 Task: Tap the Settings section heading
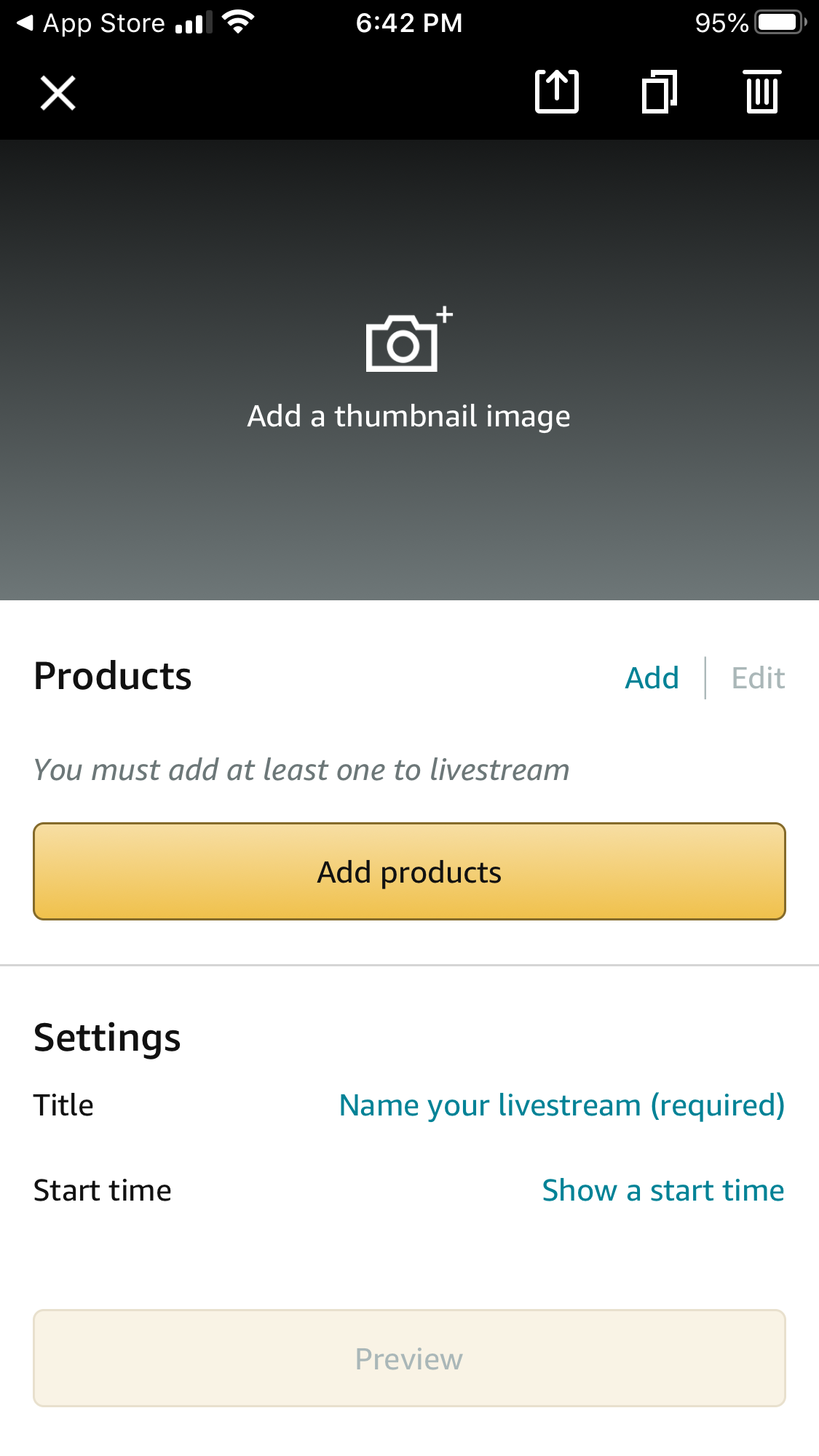click(107, 1038)
